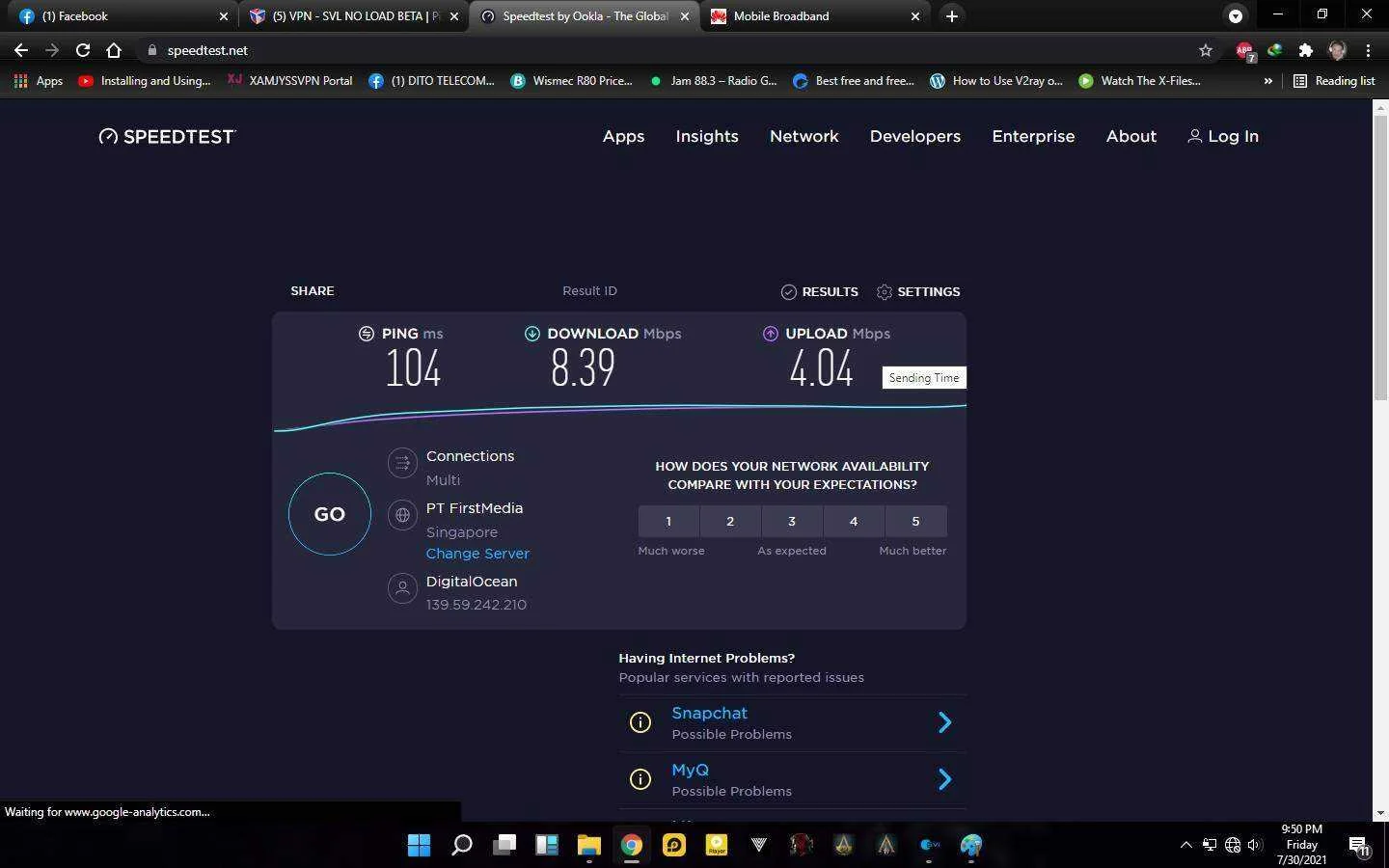Open the Network navigation menu
1389x868 pixels.
(804, 136)
